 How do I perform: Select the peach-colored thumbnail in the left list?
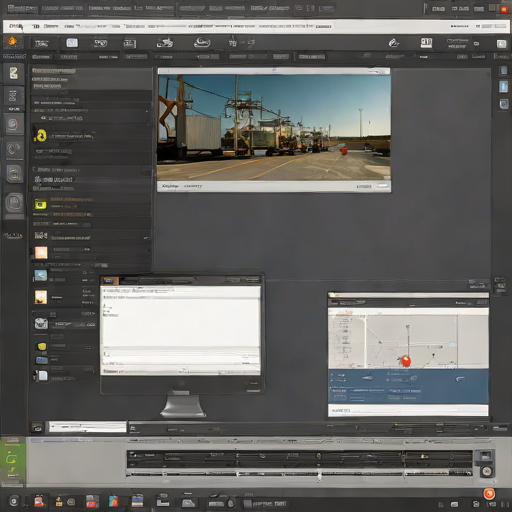(x=41, y=253)
